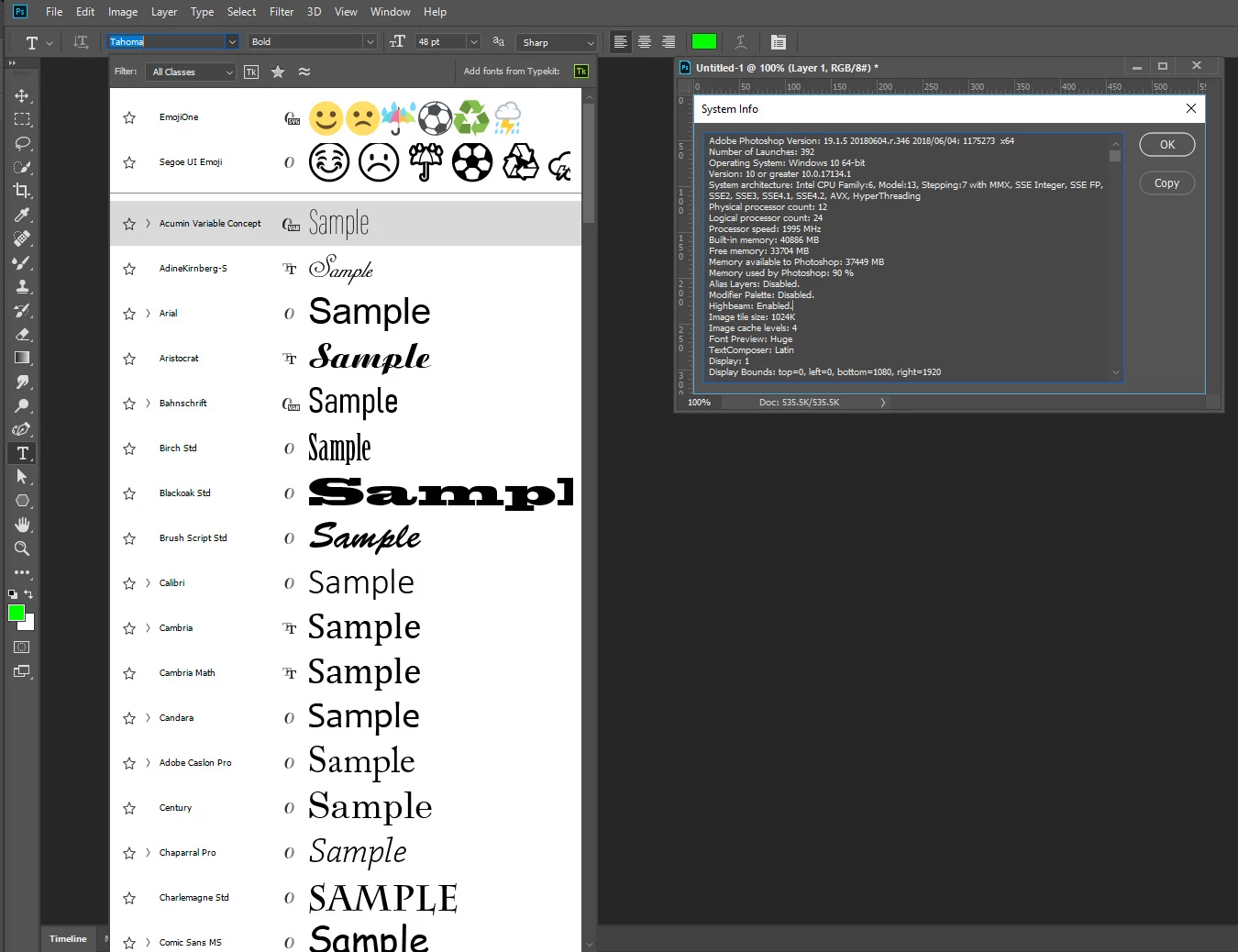Screen dimensions: 1238x952
Task: Change the screen mode
Action: pos(22,671)
